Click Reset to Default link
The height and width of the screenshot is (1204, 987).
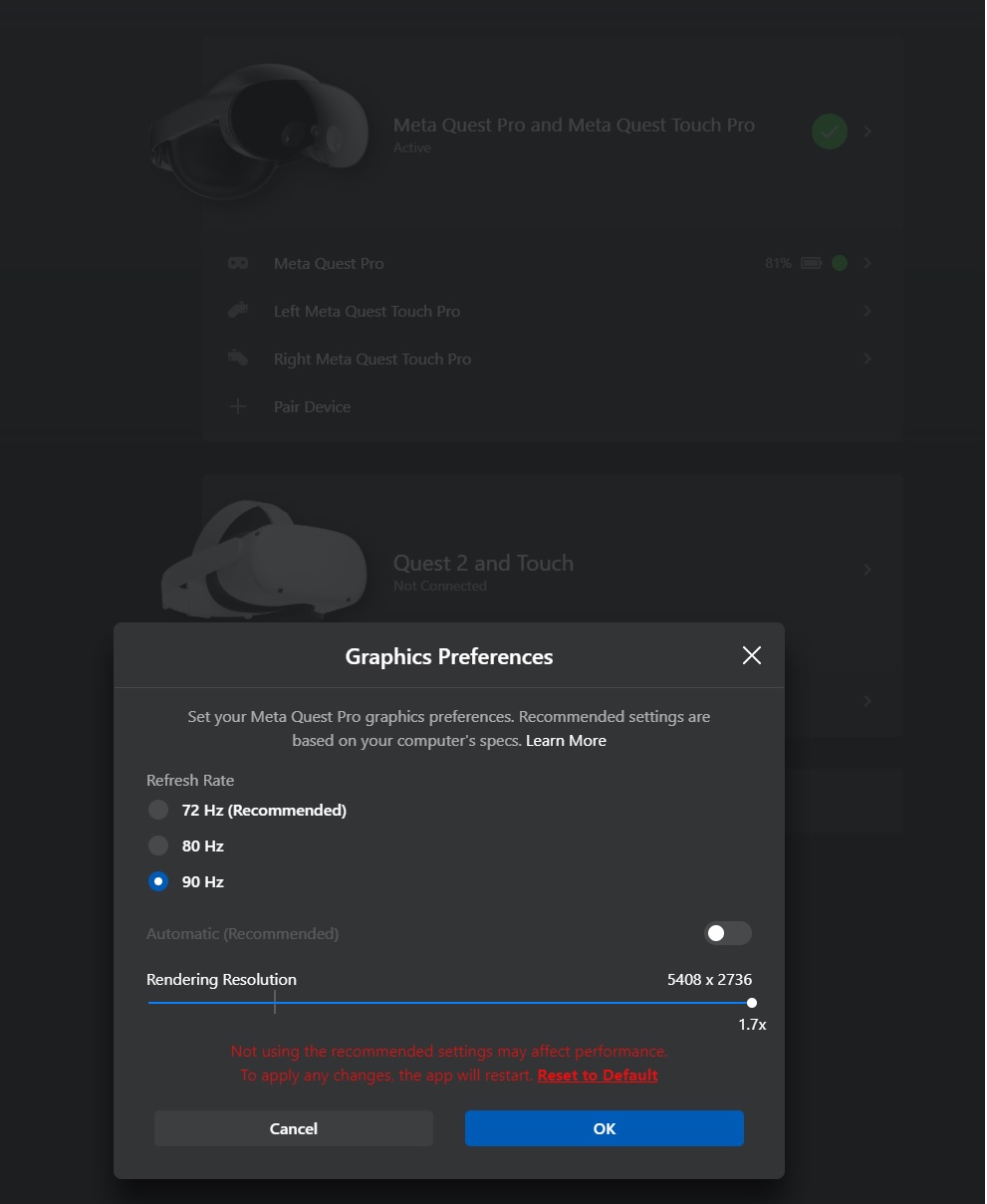pos(598,1075)
